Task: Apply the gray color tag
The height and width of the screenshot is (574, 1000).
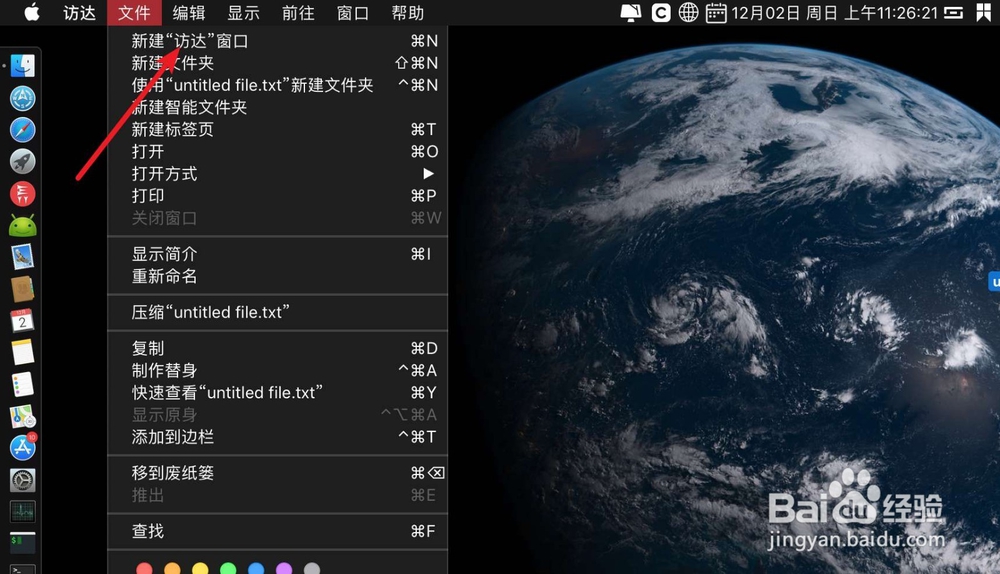Action: [x=312, y=568]
